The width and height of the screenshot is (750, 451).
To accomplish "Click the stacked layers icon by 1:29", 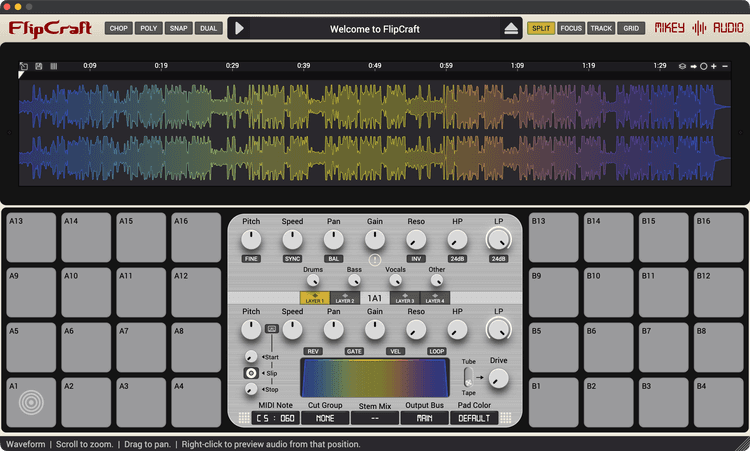I will pyautogui.click(x=683, y=66).
